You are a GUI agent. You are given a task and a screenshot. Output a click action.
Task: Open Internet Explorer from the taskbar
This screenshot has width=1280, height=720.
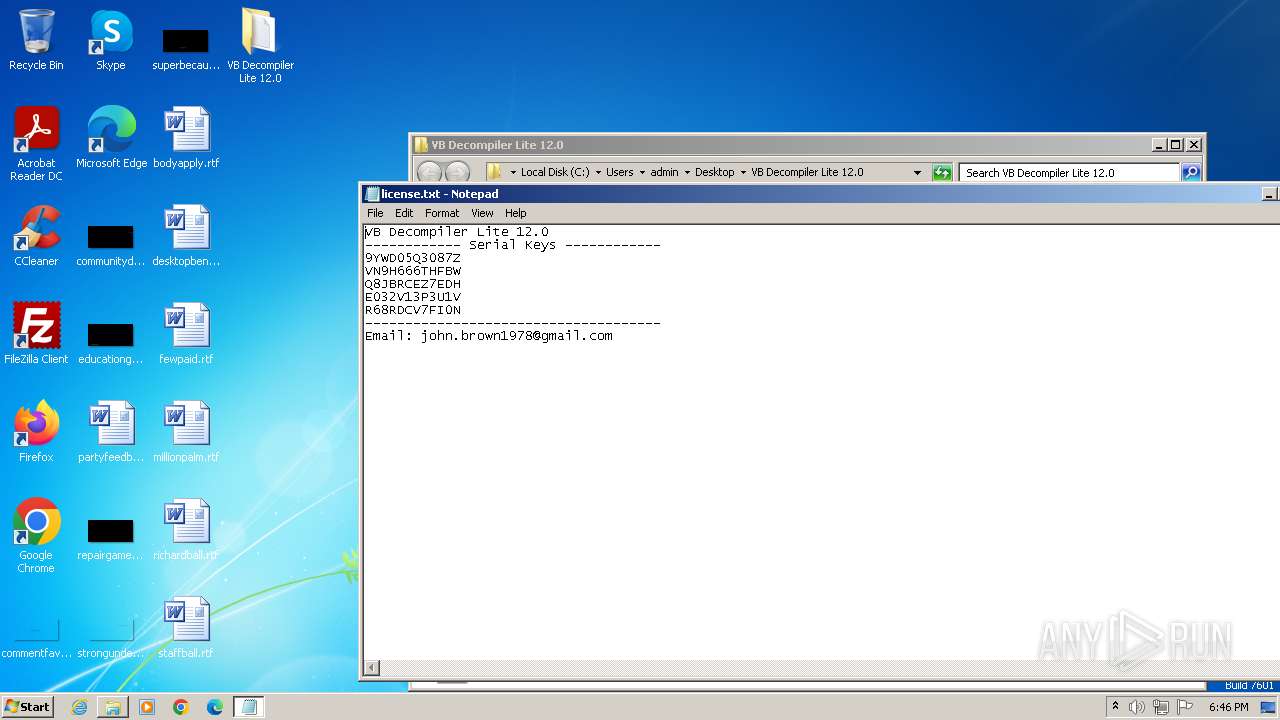(79, 707)
